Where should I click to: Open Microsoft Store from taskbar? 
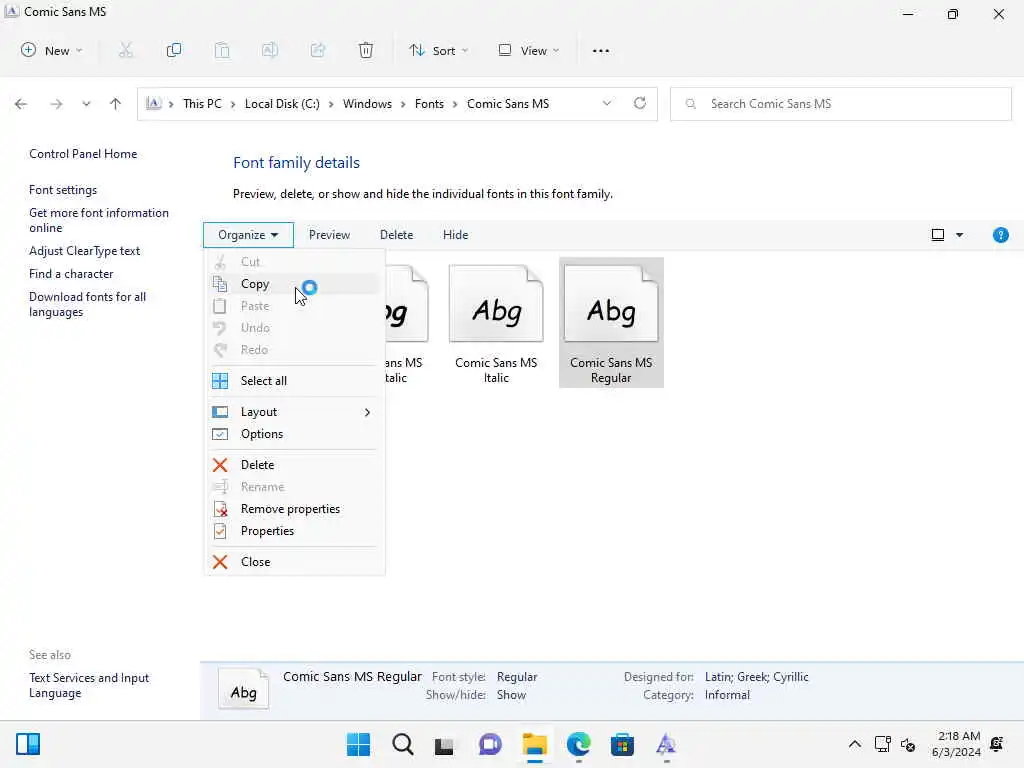[x=622, y=744]
